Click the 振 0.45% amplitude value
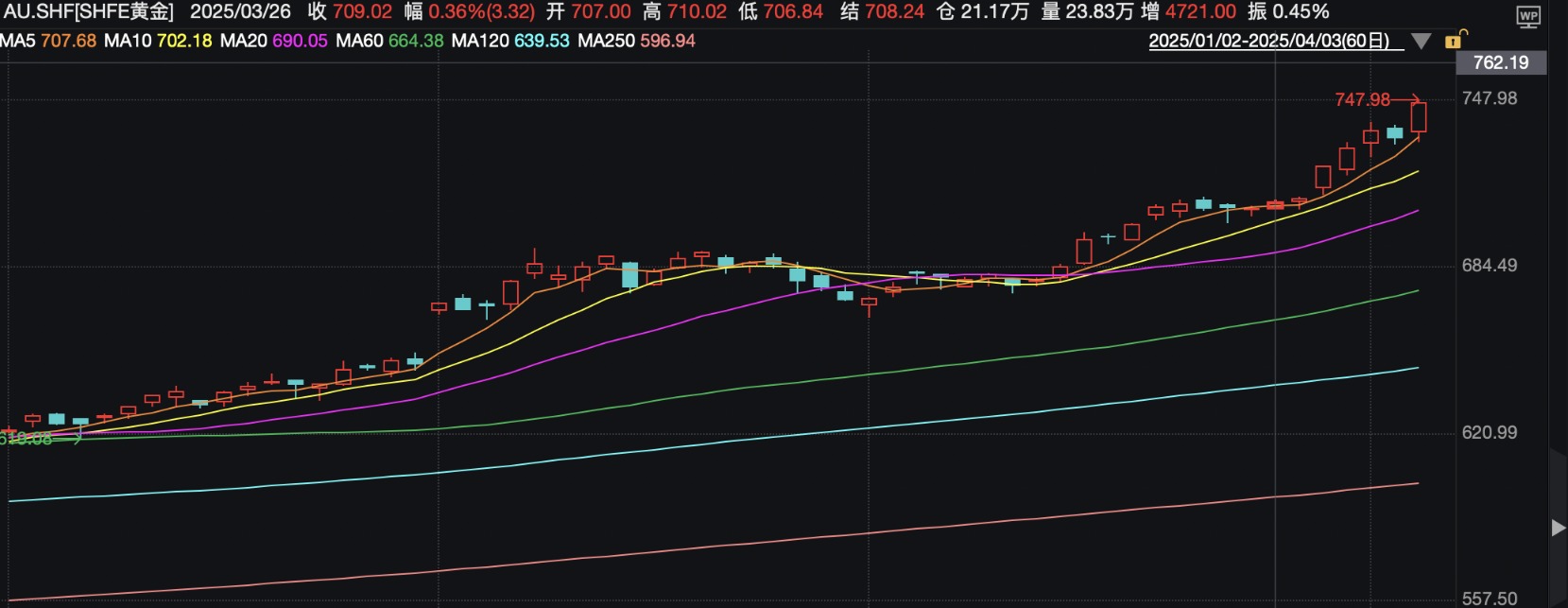Image resolution: width=1568 pixels, height=608 pixels. tap(1288, 11)
